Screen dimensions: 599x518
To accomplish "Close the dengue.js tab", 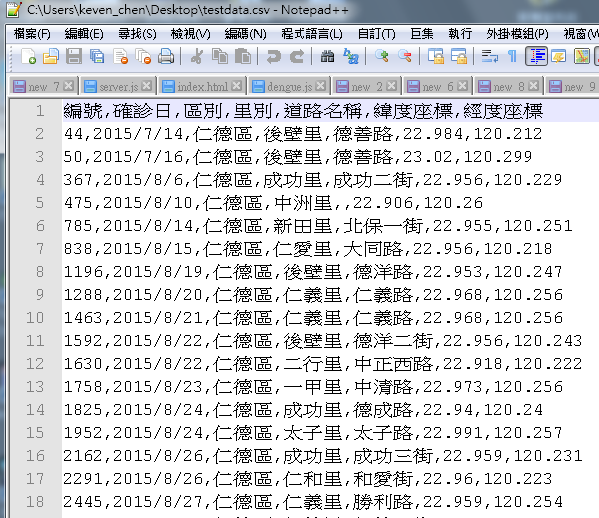I will tap(321, 86).
